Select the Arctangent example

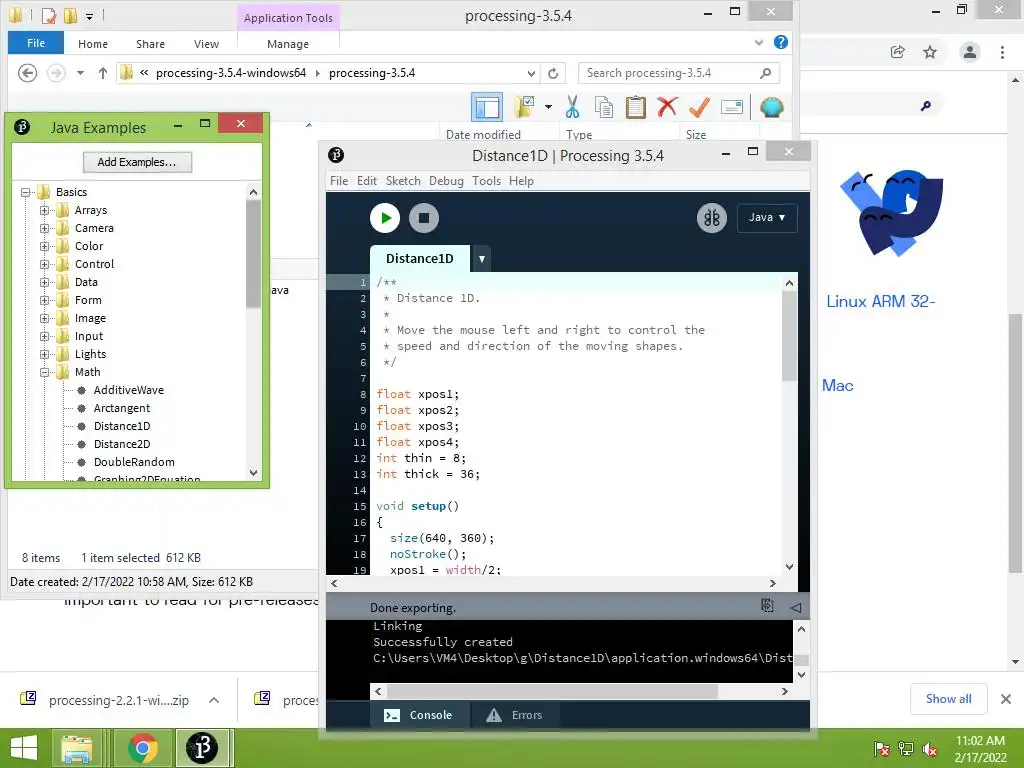tap(121, 408)
